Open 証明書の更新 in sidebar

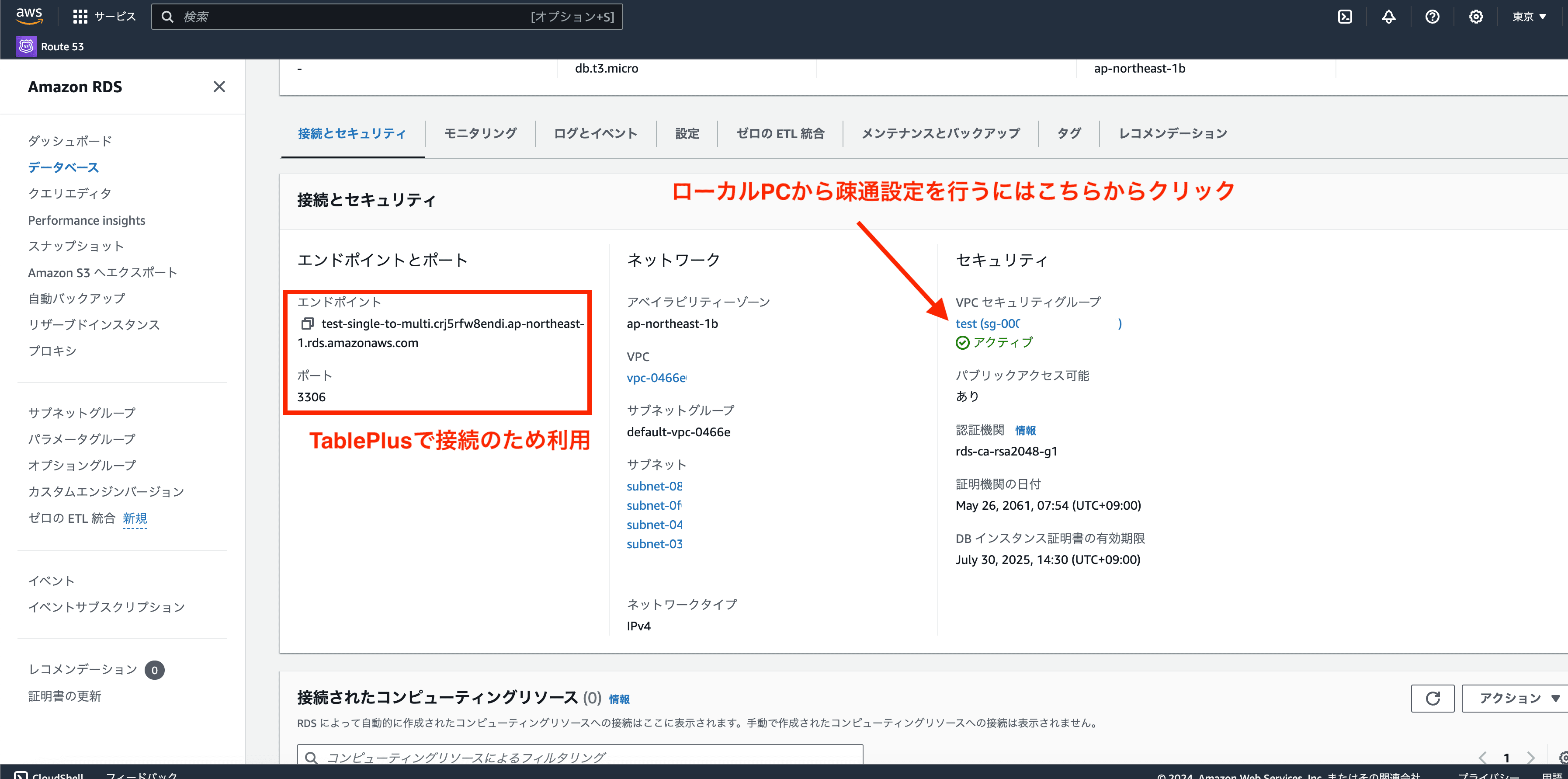(65, 696)
